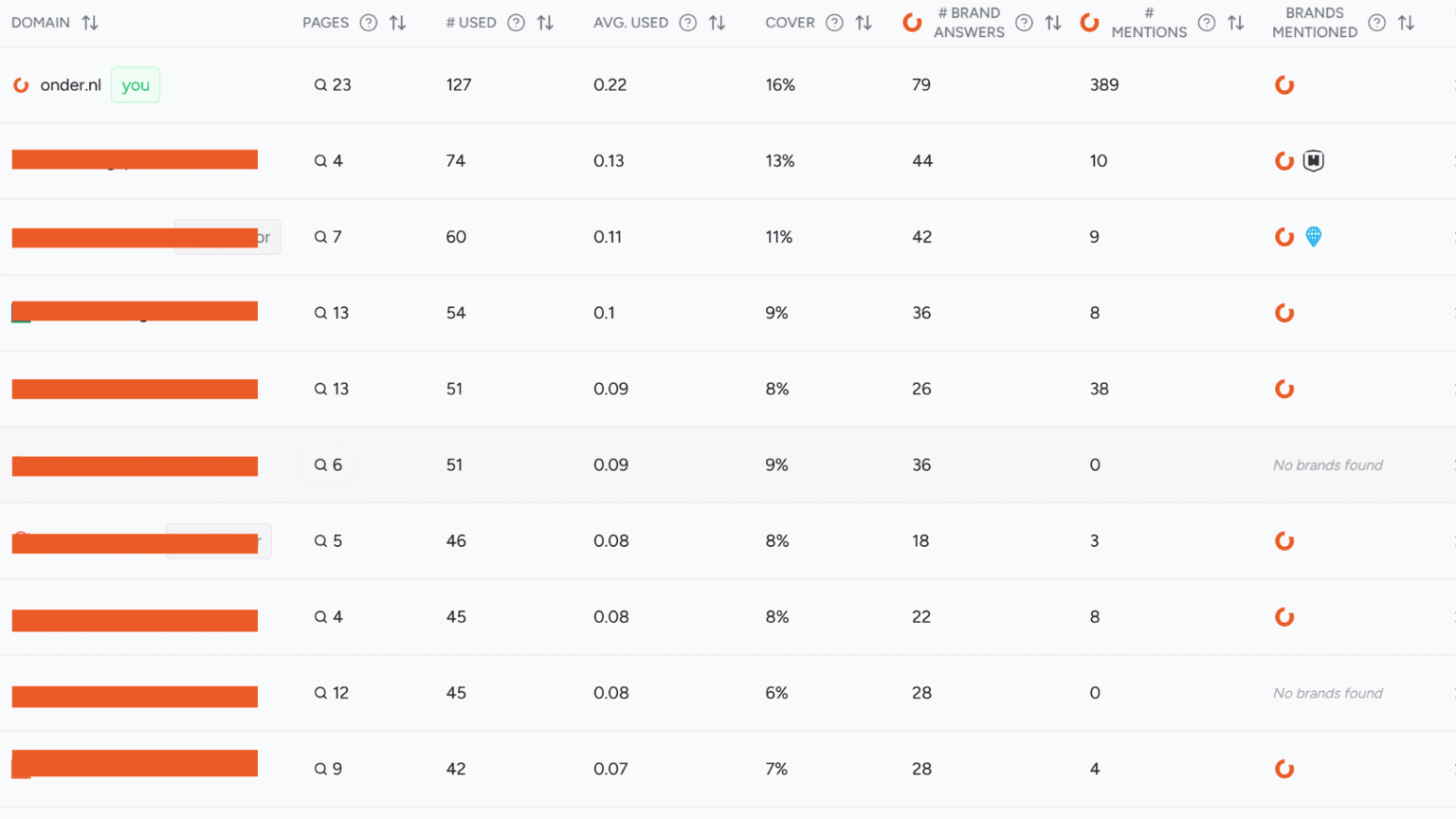Open the Cover column help icon
Viewport: 1456px width, 819px height.
pos(834,23)
